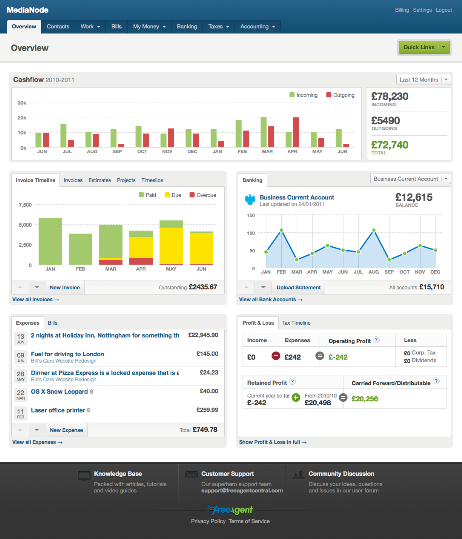The image size is (462, 539).
Task: Click the Retained Profit help icon
Action: [293, 382]
